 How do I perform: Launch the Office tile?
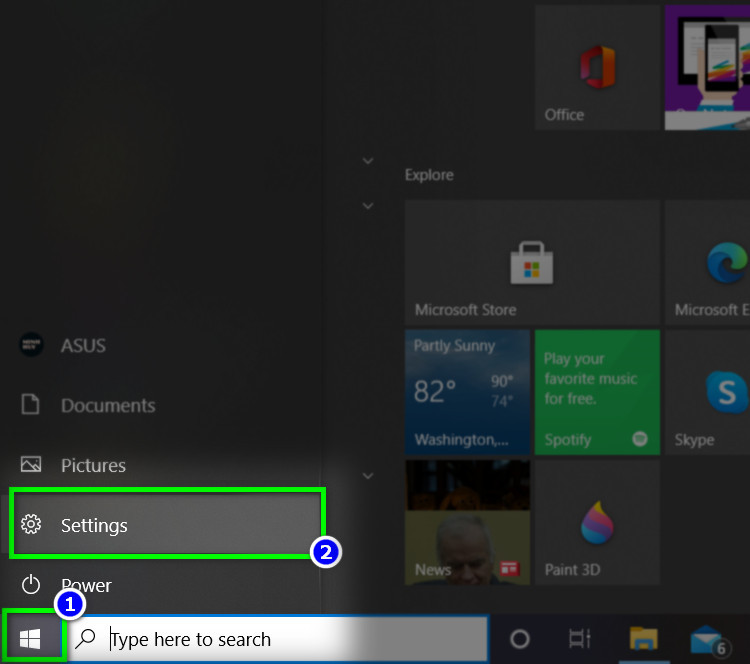[x=597, y=68]
